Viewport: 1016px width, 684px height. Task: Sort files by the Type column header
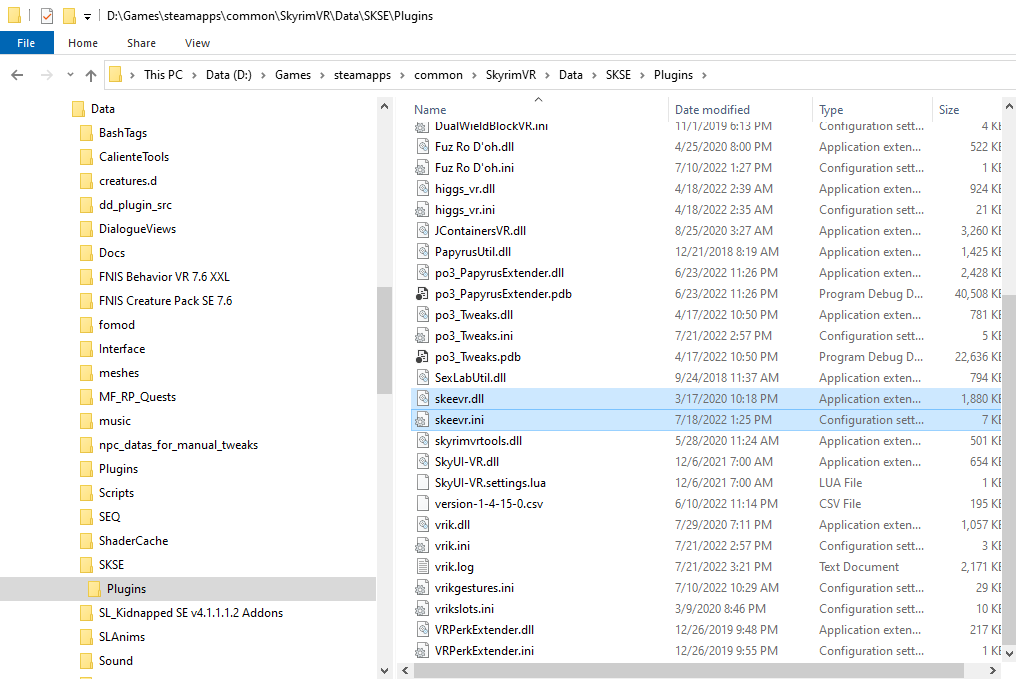pos(831,110)
